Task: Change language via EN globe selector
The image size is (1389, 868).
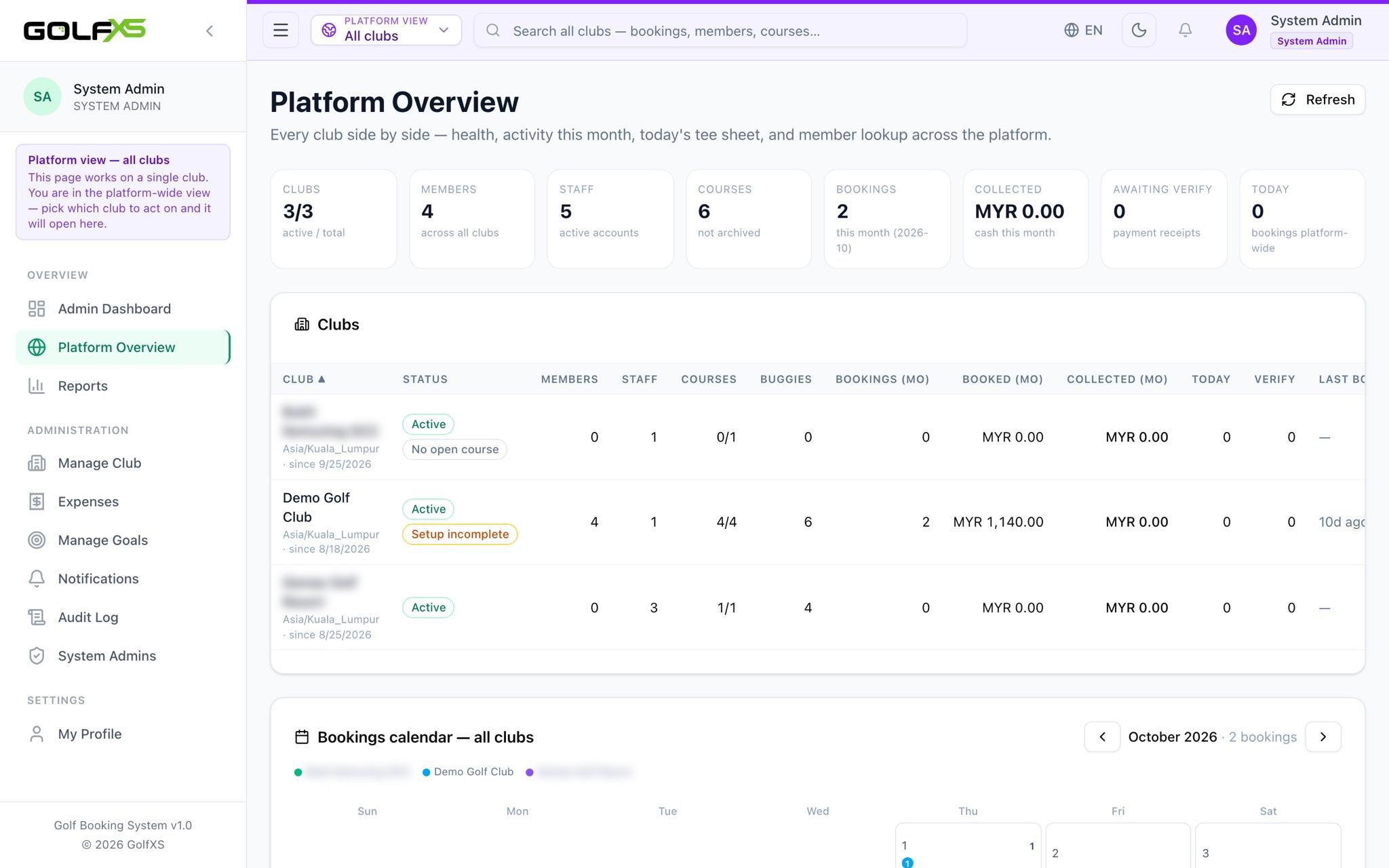Action: 1083,31
